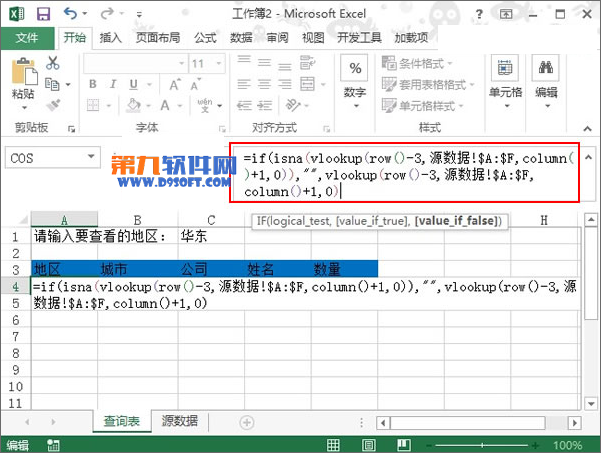Switch to the 源数据 sheet tab

point(179,421)
